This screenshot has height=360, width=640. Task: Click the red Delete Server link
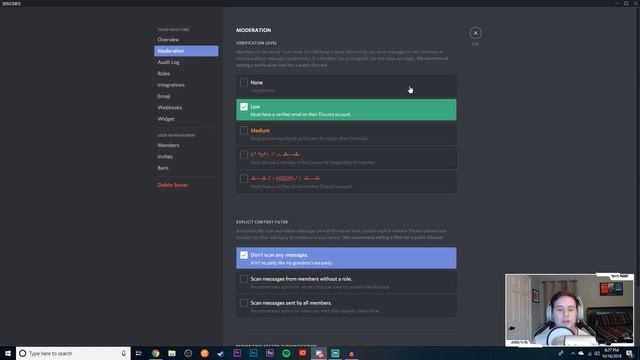click(173, 185)
